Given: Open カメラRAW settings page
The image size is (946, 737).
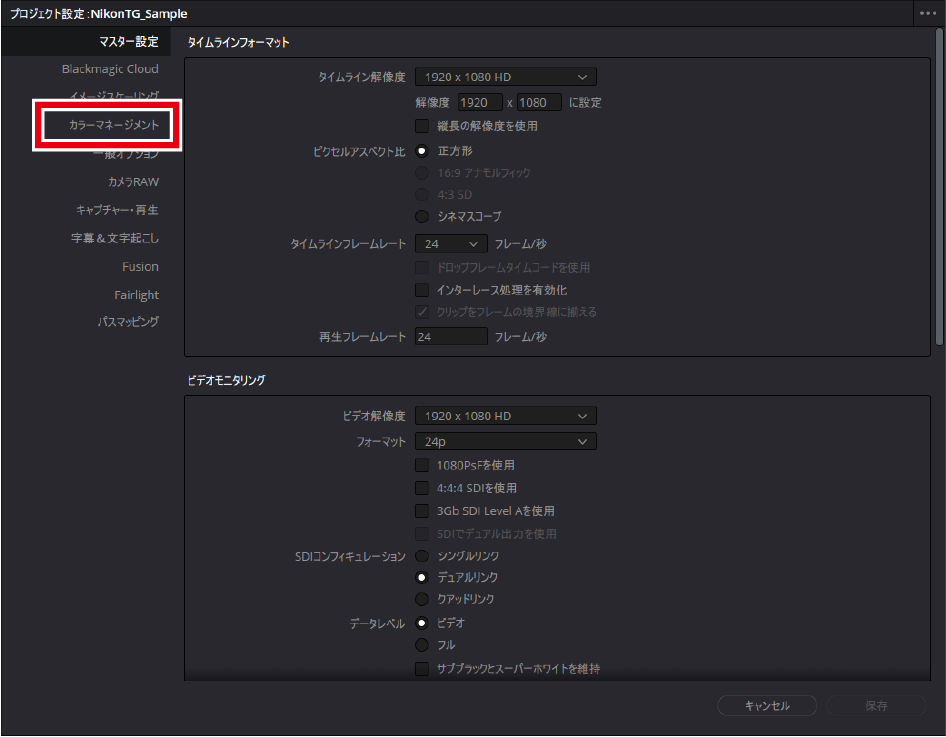Looking at the screenshot, I should point(133,182).
